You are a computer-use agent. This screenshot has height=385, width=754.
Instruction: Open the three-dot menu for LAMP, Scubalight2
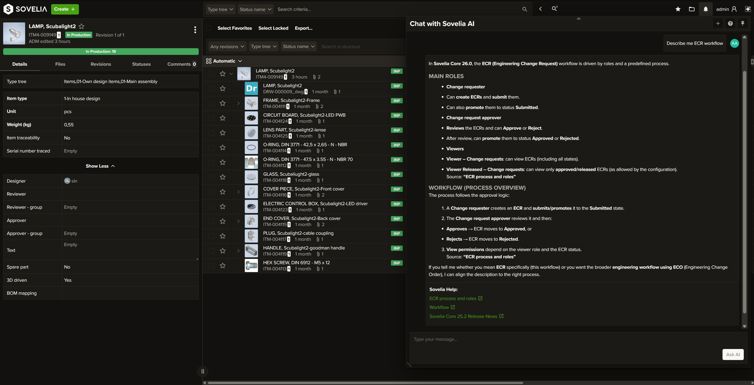(x=195, y=30)
